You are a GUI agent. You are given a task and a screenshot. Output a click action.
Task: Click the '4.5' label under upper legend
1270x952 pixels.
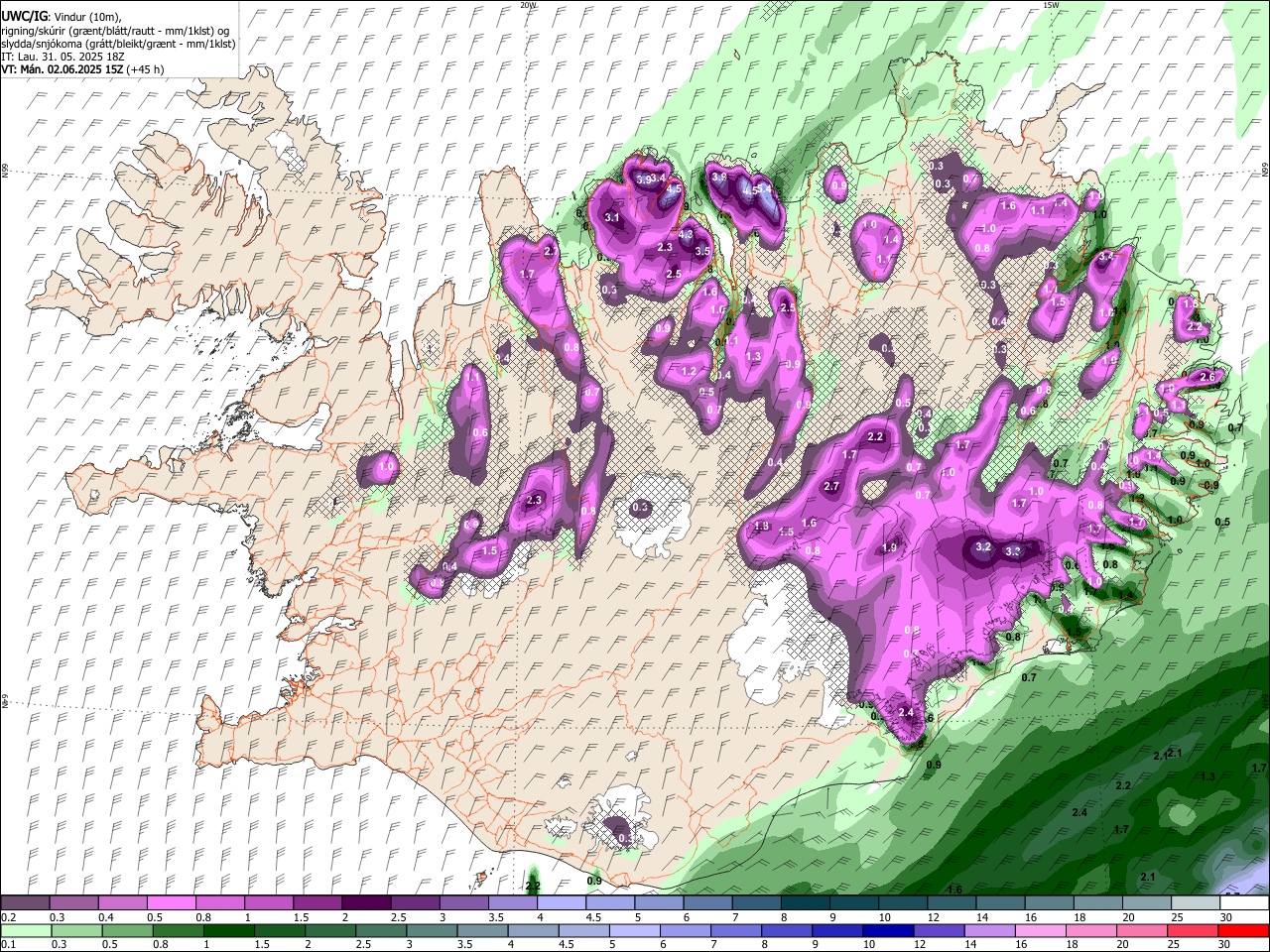[593, 917]
